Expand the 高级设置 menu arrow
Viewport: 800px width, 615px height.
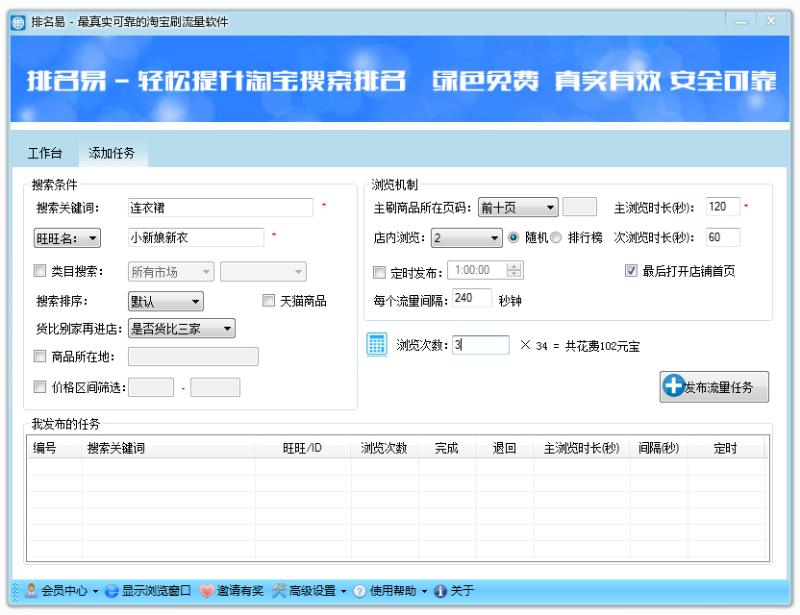(x=343, y=592)
